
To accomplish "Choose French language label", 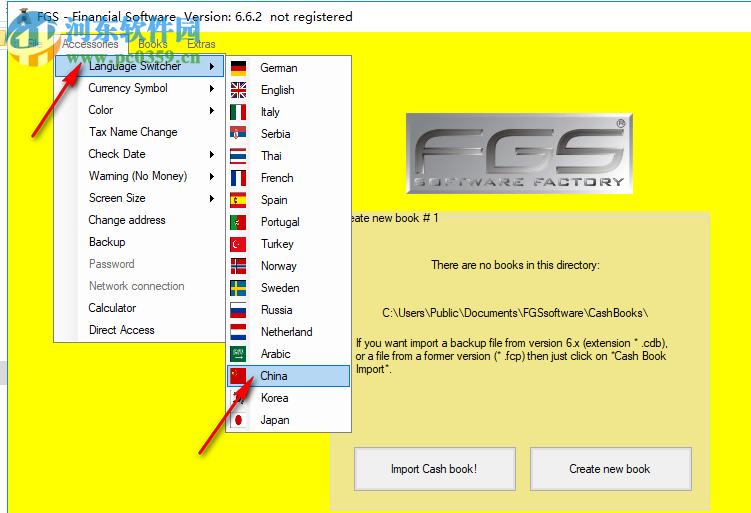I will (277, 178).
